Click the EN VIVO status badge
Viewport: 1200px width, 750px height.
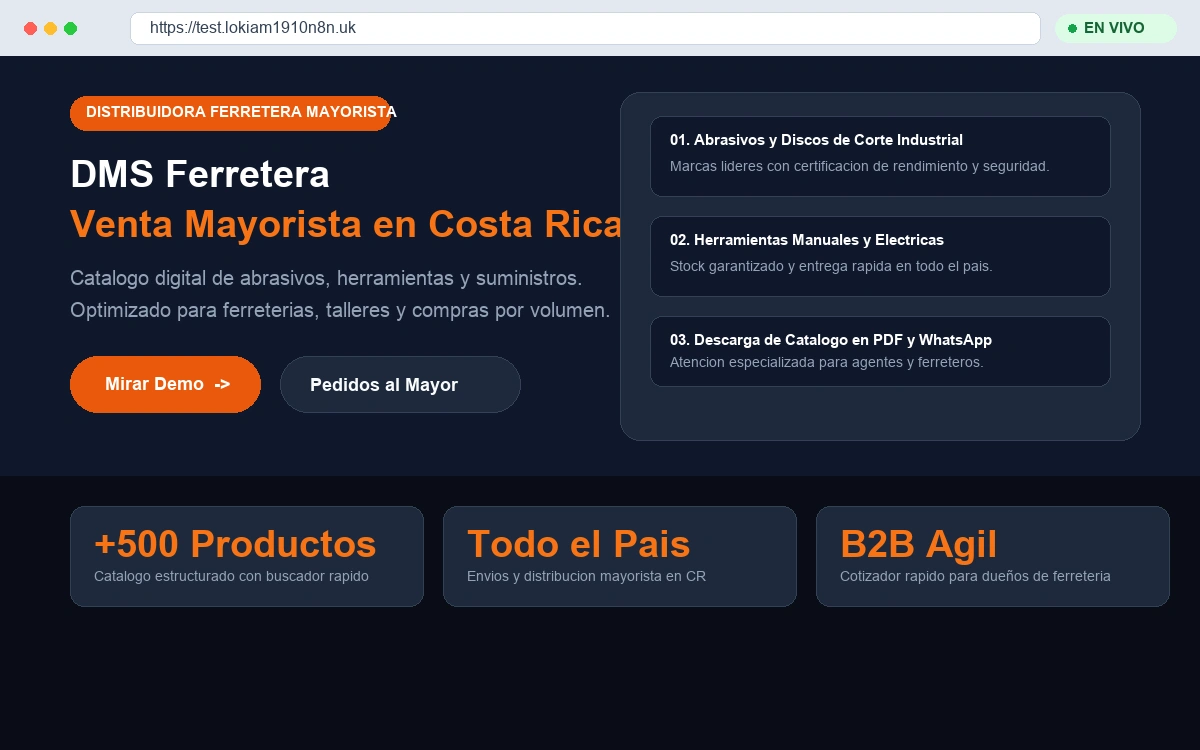point(1116,28)
